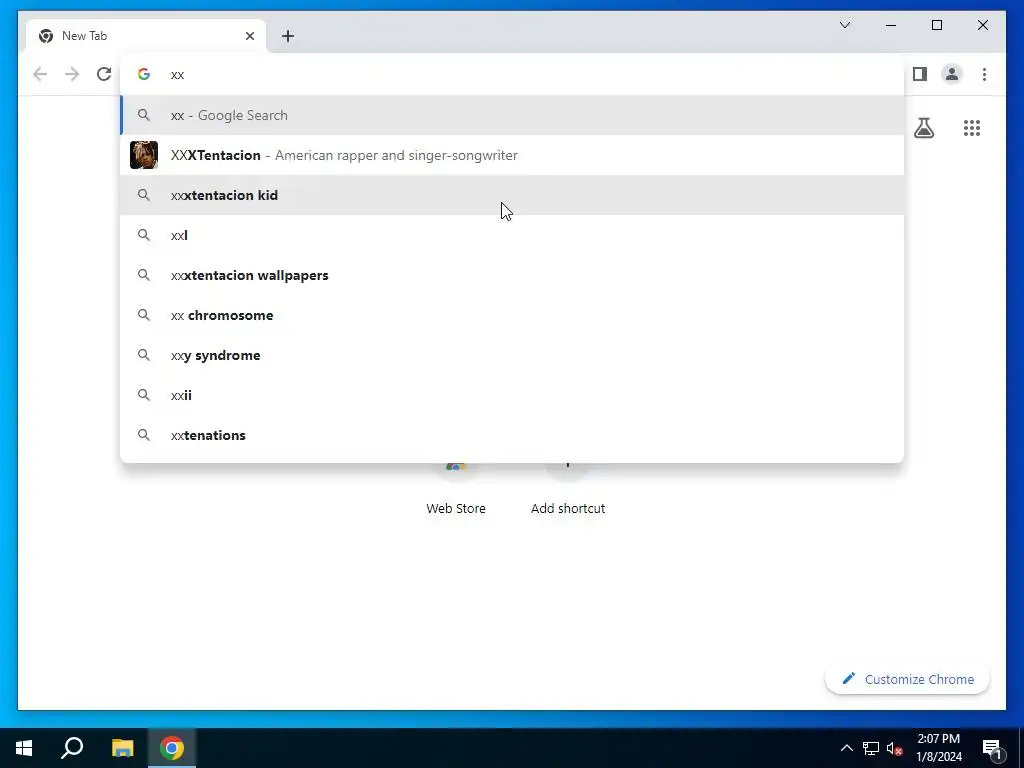The height and width of the screenshot is (768, 1024).
Task: Select 'xxxtentacion wallpapers' suggestion
Action: tap(512, 275)
